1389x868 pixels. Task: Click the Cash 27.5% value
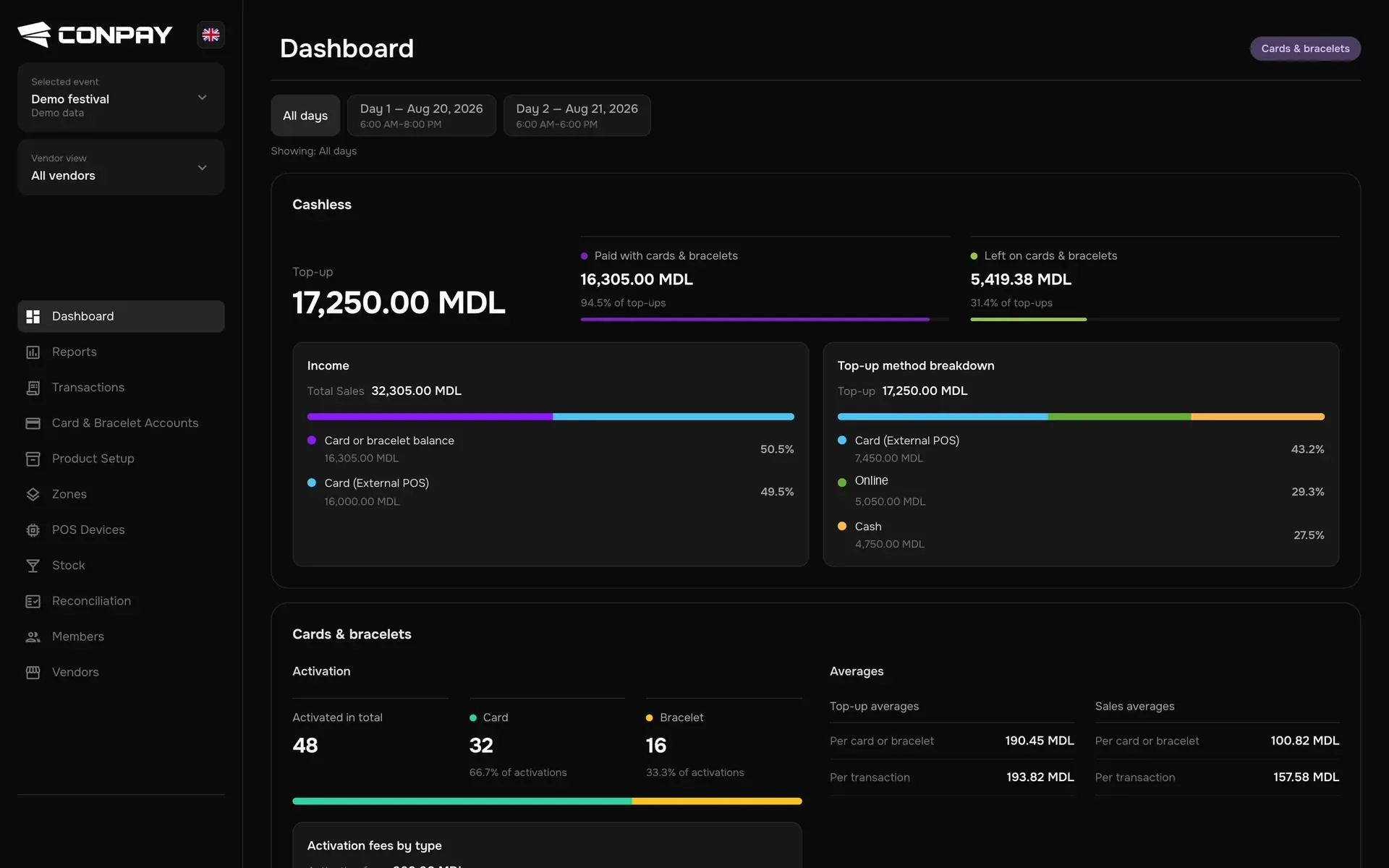[1309, 535]
